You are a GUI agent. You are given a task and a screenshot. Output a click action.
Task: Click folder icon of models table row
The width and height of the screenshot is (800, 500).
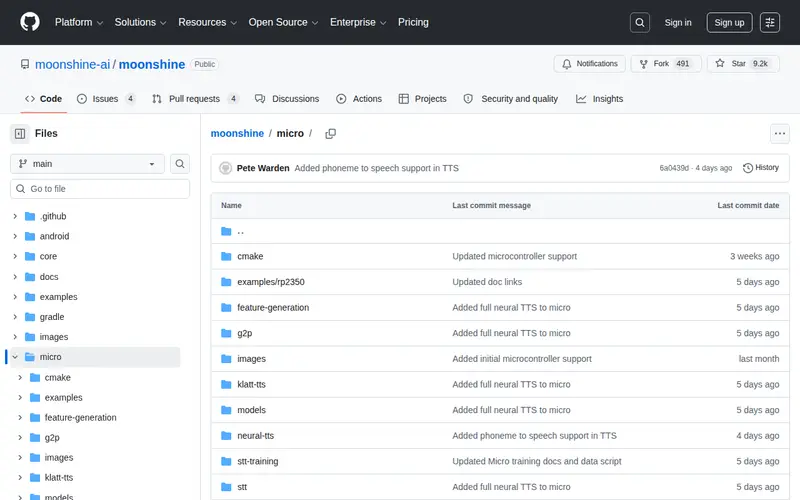point(226,410)
